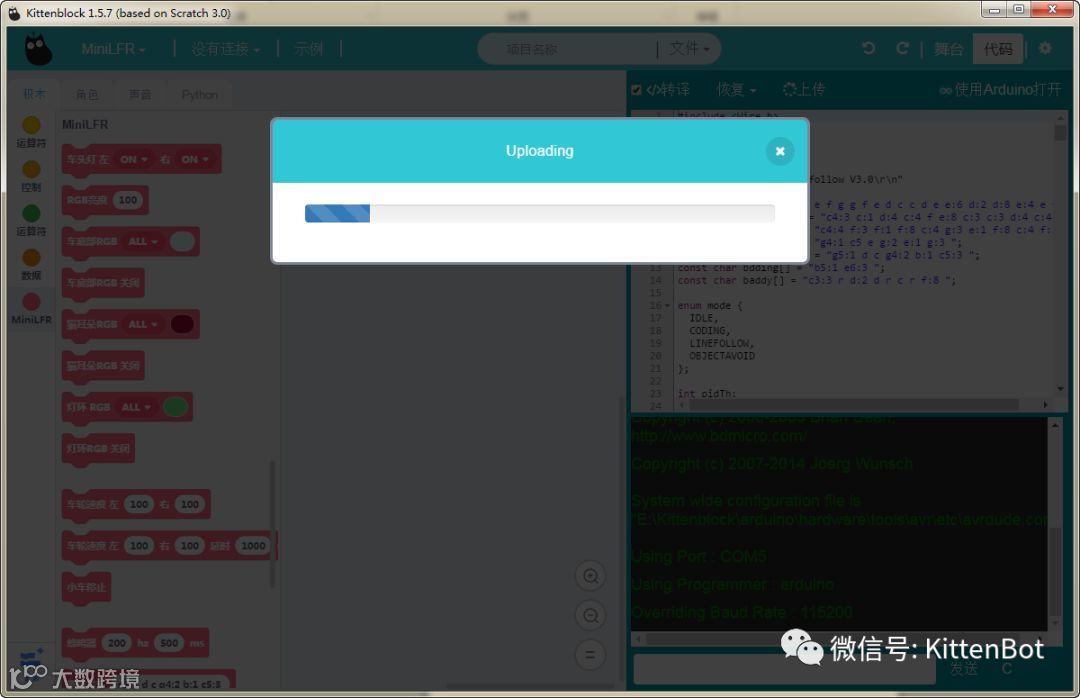Click green color swatch in 灯环 RGB block
This screenshot has width=1080, height=698.
[x=176, y=407]
